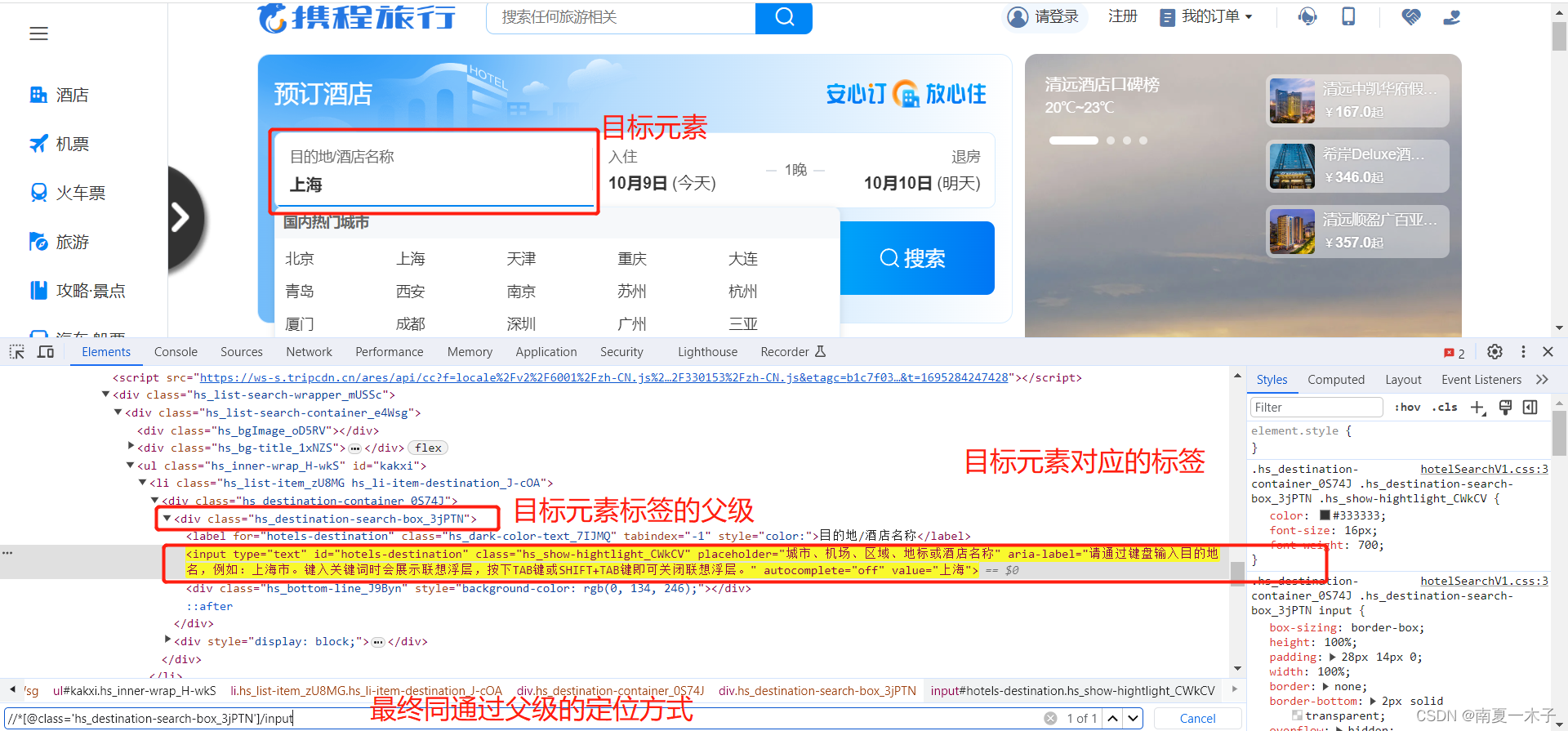
Task: Switch to the Sources tab
Action: point(242,352)
